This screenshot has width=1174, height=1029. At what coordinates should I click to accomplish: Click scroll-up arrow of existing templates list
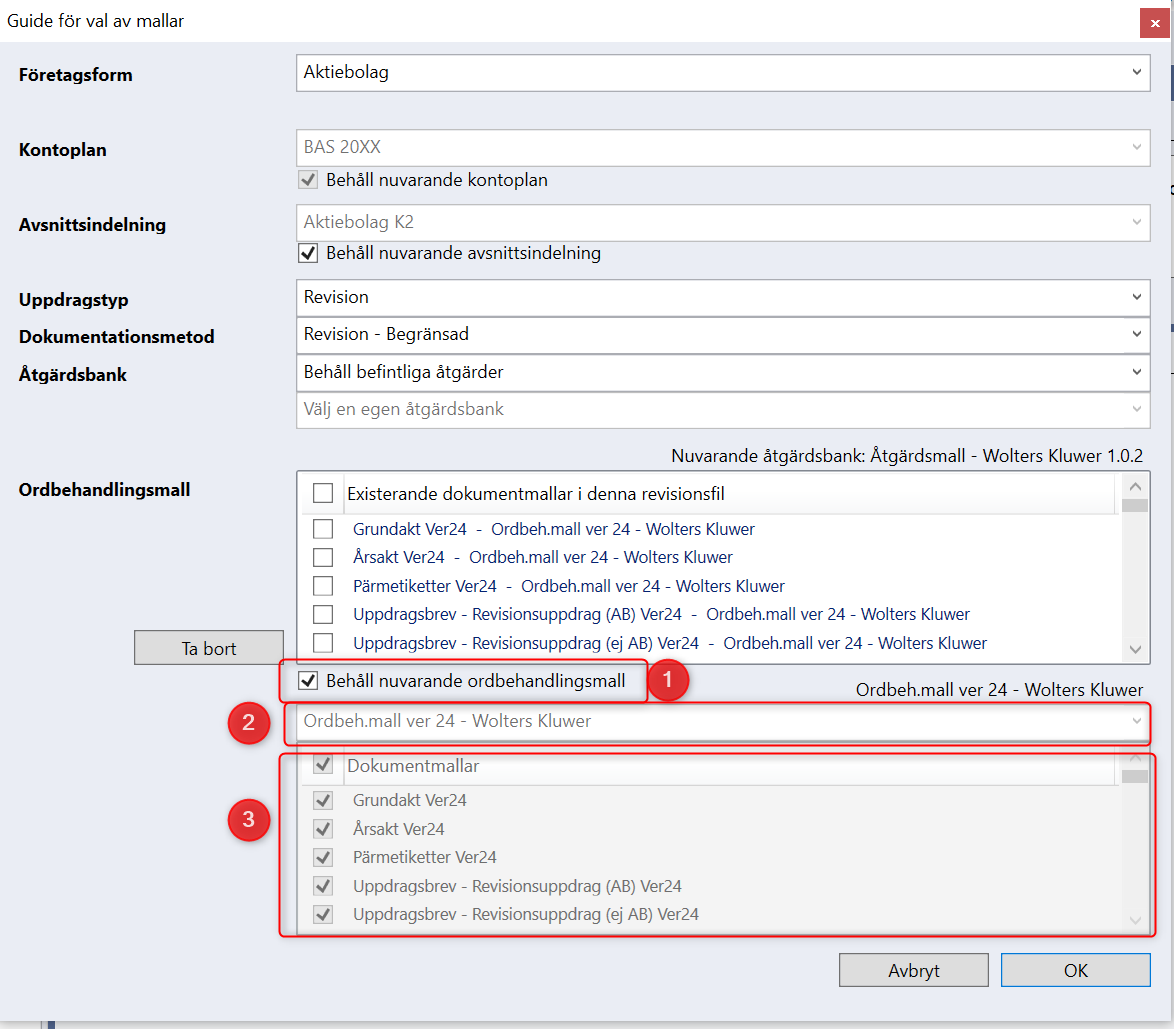tap(1135, 487)
